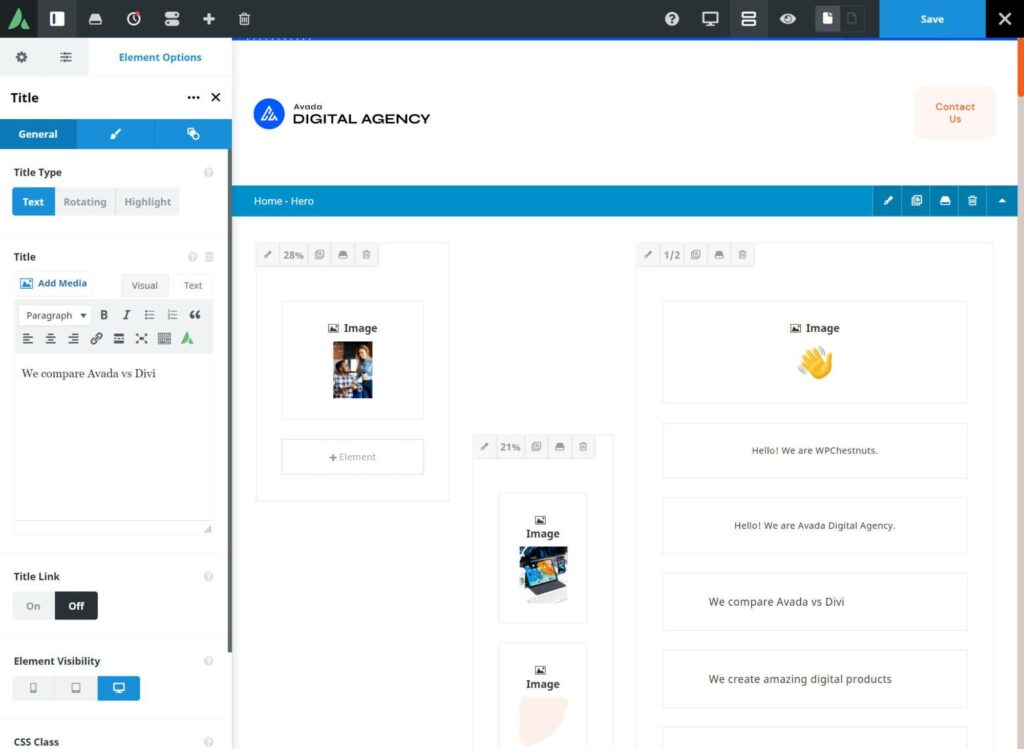
Task: Toggle the Preview eye icon
Action: [788, 19]
